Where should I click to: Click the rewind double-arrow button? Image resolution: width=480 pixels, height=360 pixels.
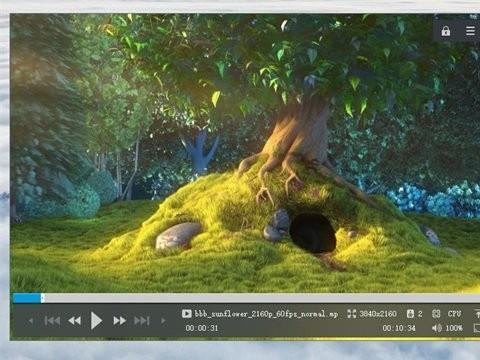(x=74, y=321)
